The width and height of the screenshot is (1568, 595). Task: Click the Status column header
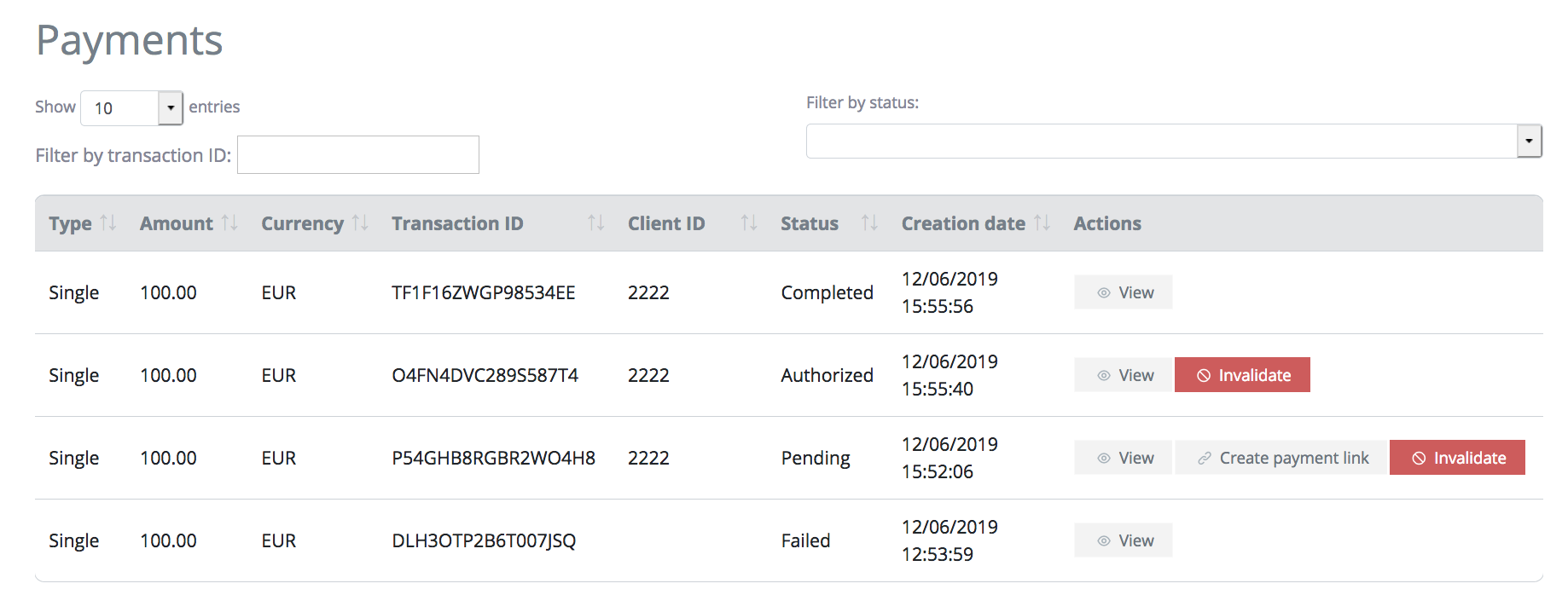[810, 223]
